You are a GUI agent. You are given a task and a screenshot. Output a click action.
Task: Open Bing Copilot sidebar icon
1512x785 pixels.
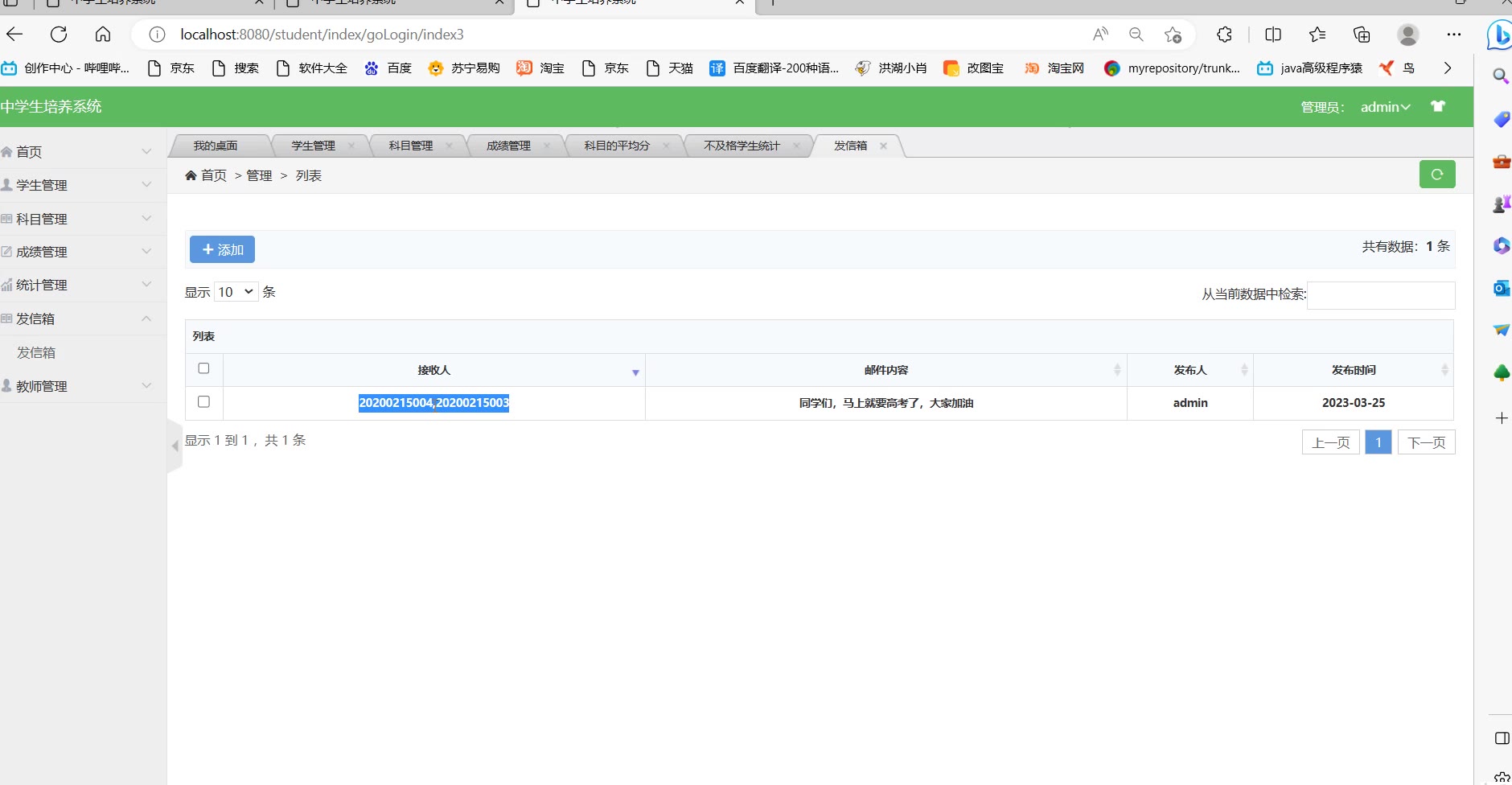(1499, 35)
